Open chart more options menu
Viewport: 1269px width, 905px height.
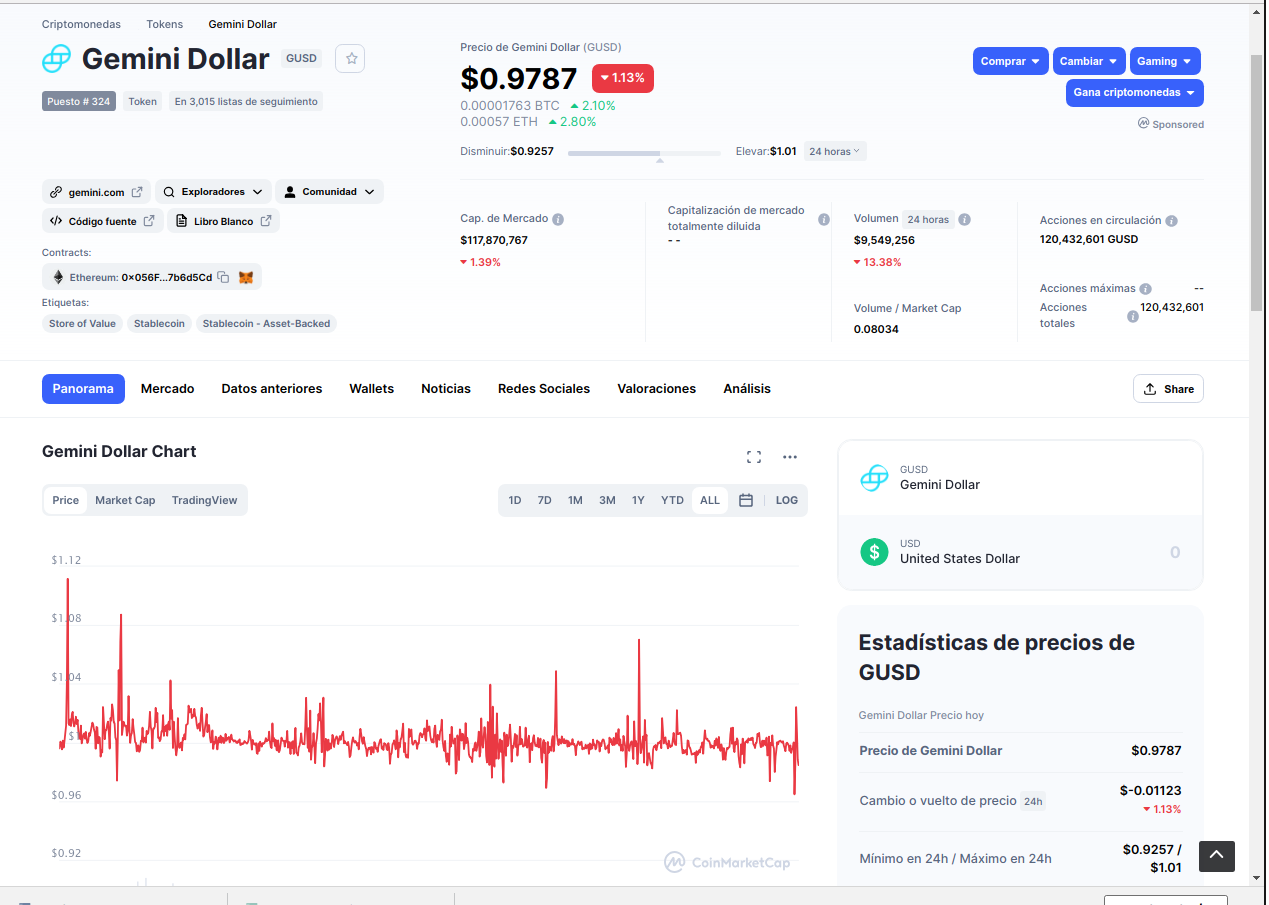coord(790,457)
